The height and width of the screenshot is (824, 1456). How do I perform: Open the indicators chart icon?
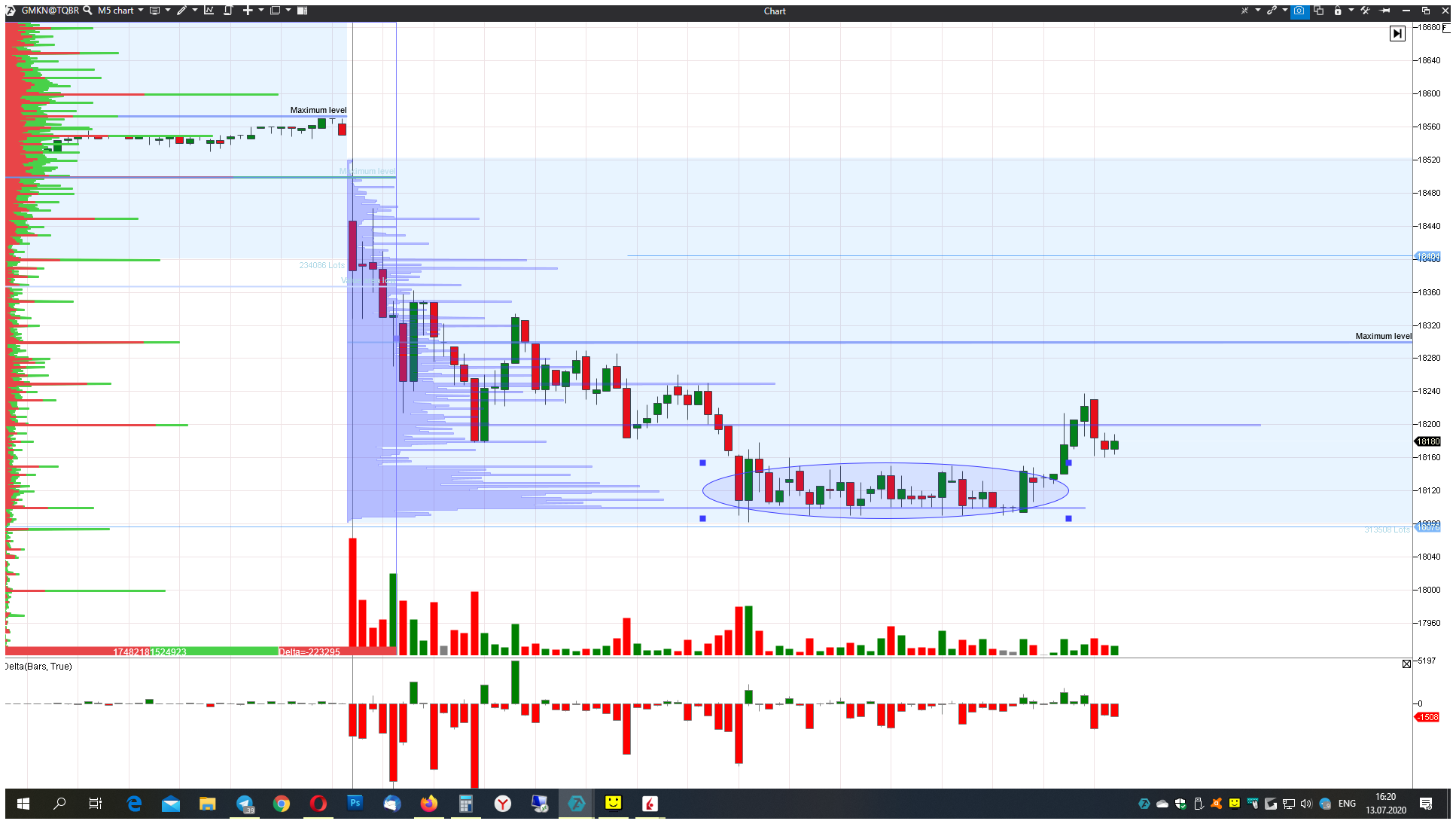[209, 11]
